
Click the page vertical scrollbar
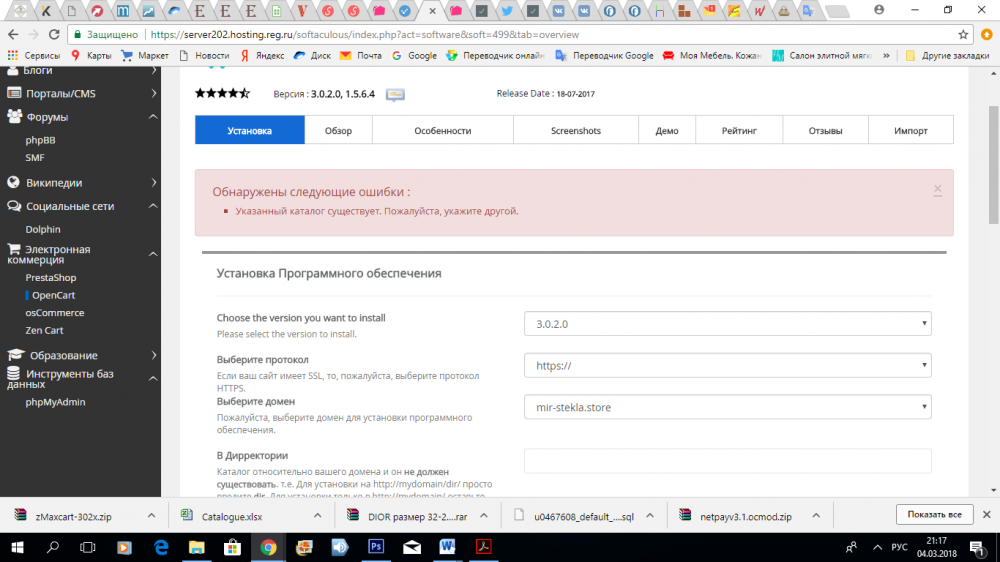(994, 166)
